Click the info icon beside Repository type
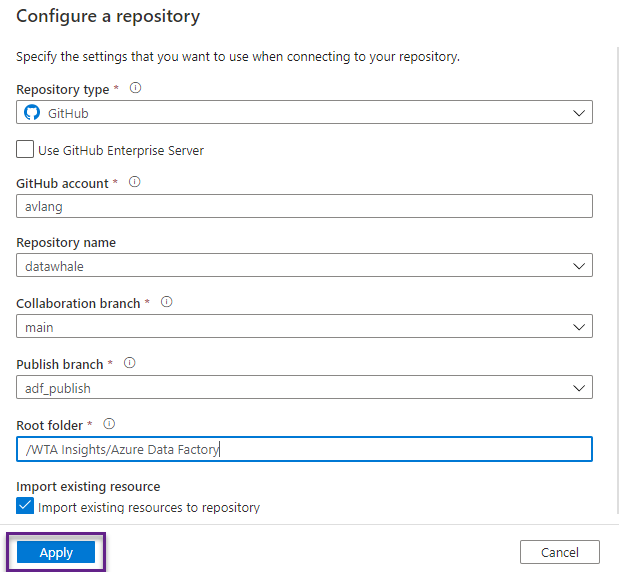Screen dimensions: 619x572 pos(136,88)
